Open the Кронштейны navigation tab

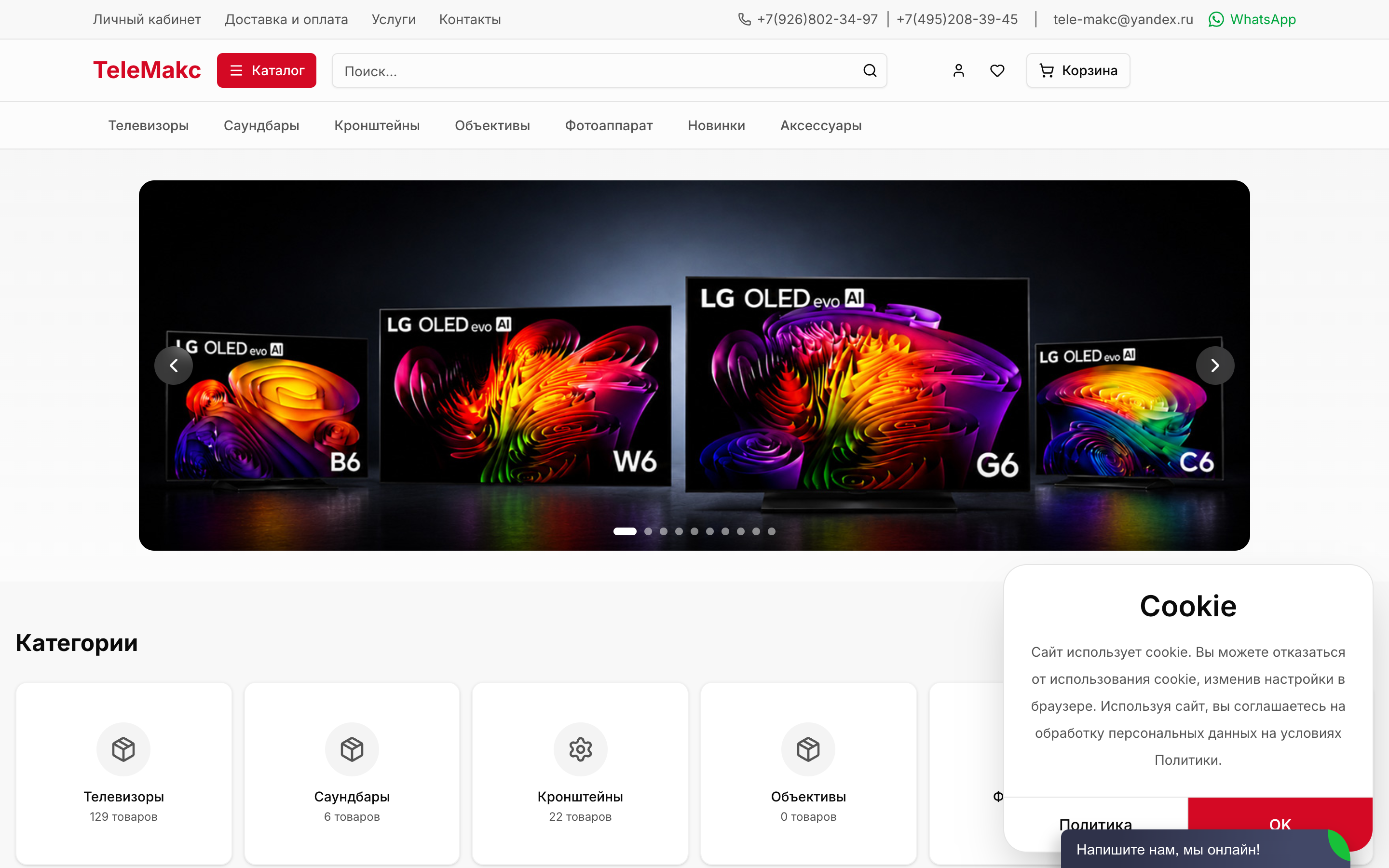tap(377, 126)
